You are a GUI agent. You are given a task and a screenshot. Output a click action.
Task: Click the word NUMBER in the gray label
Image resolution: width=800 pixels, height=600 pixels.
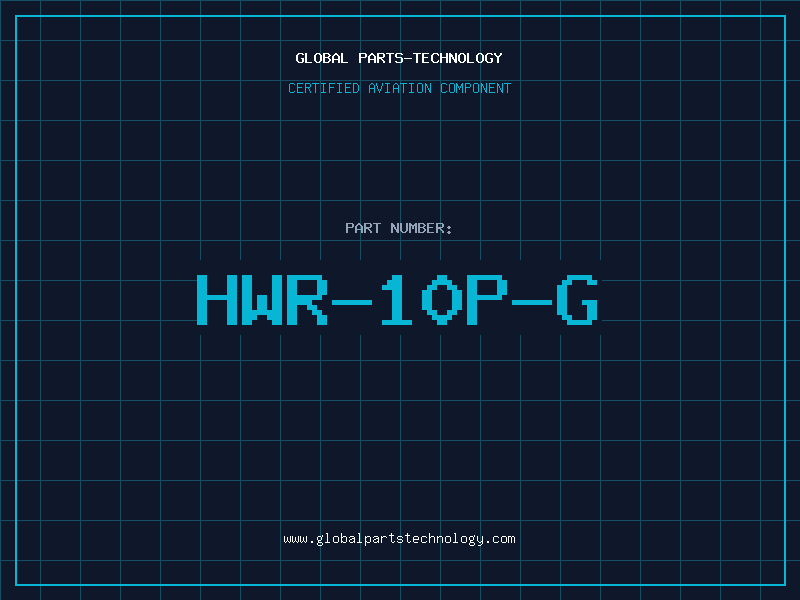[418, 228]
